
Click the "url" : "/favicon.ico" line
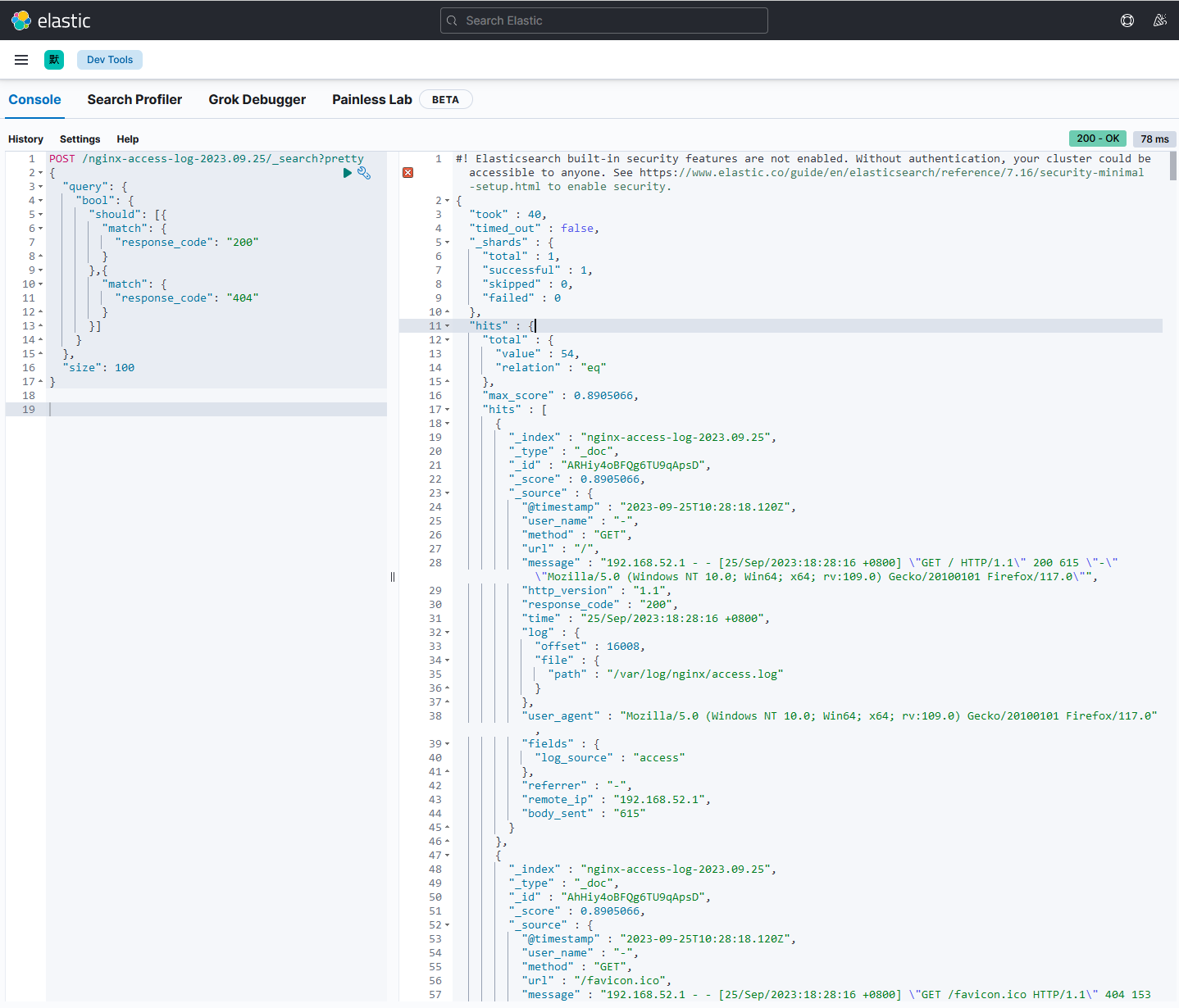click(x=597, y=981)
